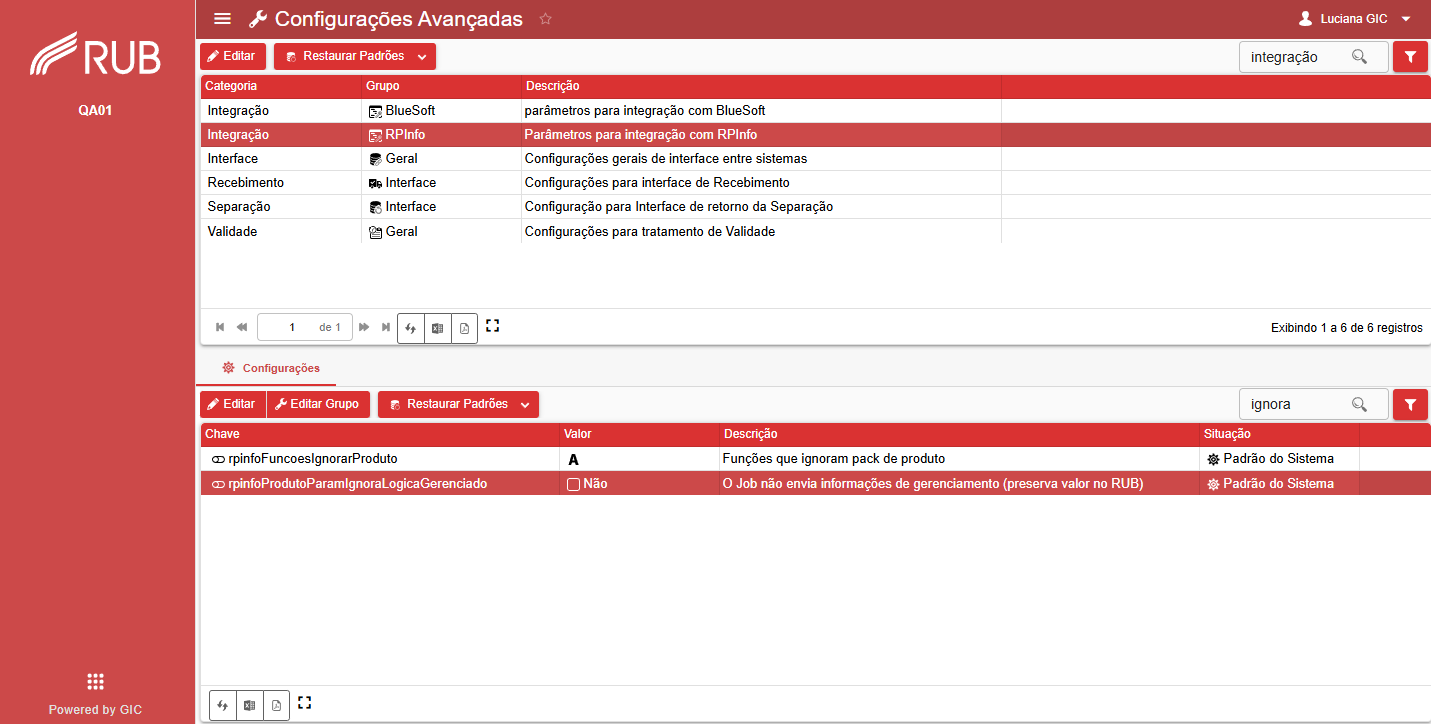Refresh the upper categories grid
The width and height of the screenshot is (1431, 724).
[410, 328]
